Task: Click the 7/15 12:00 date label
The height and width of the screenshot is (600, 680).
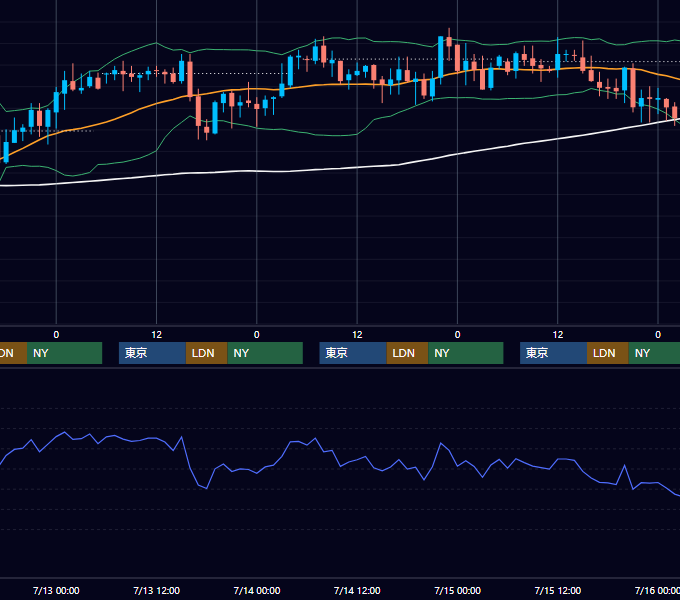Action: (558, 590)
